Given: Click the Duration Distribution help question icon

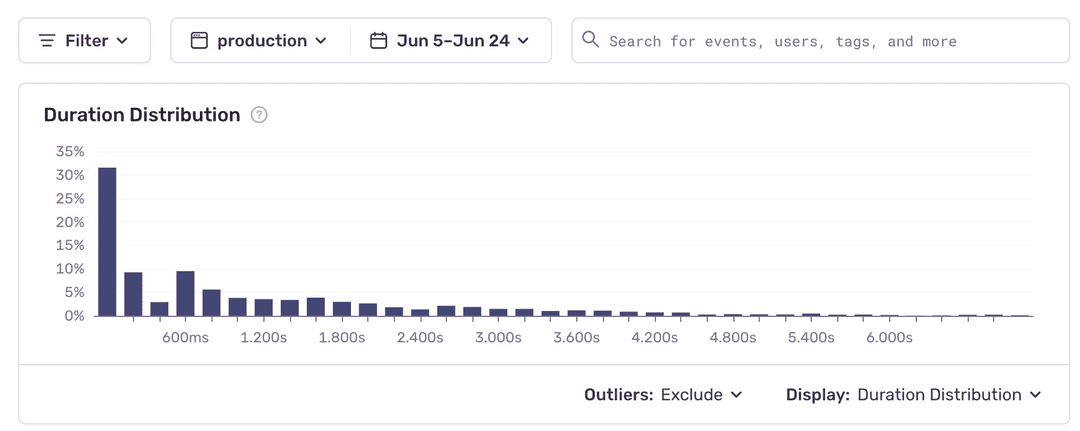Looking at the screenshot, I should tap(259, 115).
